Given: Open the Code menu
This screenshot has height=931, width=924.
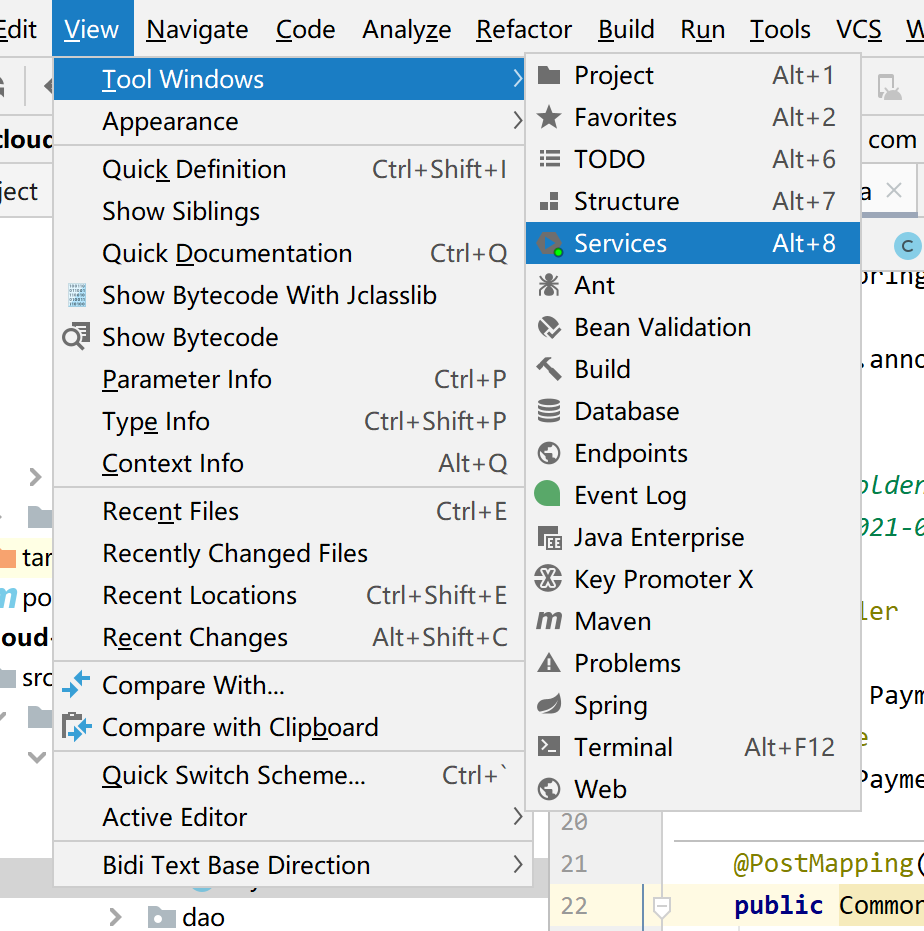Looking at the screenshot, I should (x=305, y=28).
